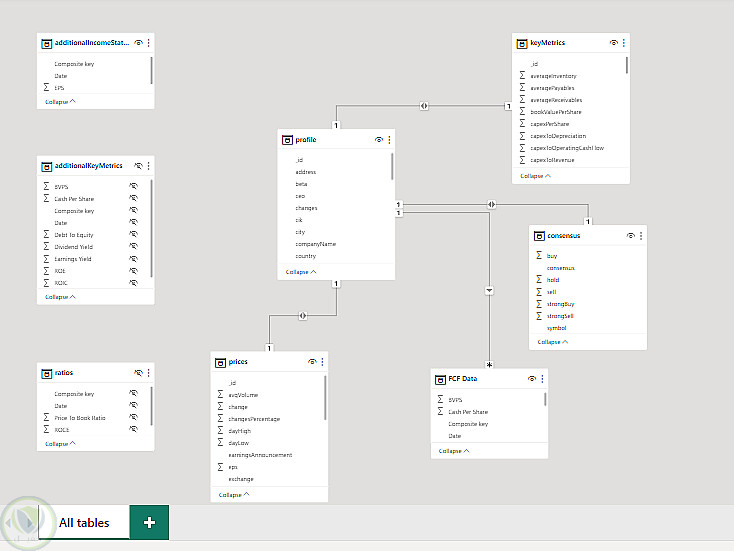Screen dimensions: 734x551
Task: Toggle visibility of profile table
Action: point(379,140)
